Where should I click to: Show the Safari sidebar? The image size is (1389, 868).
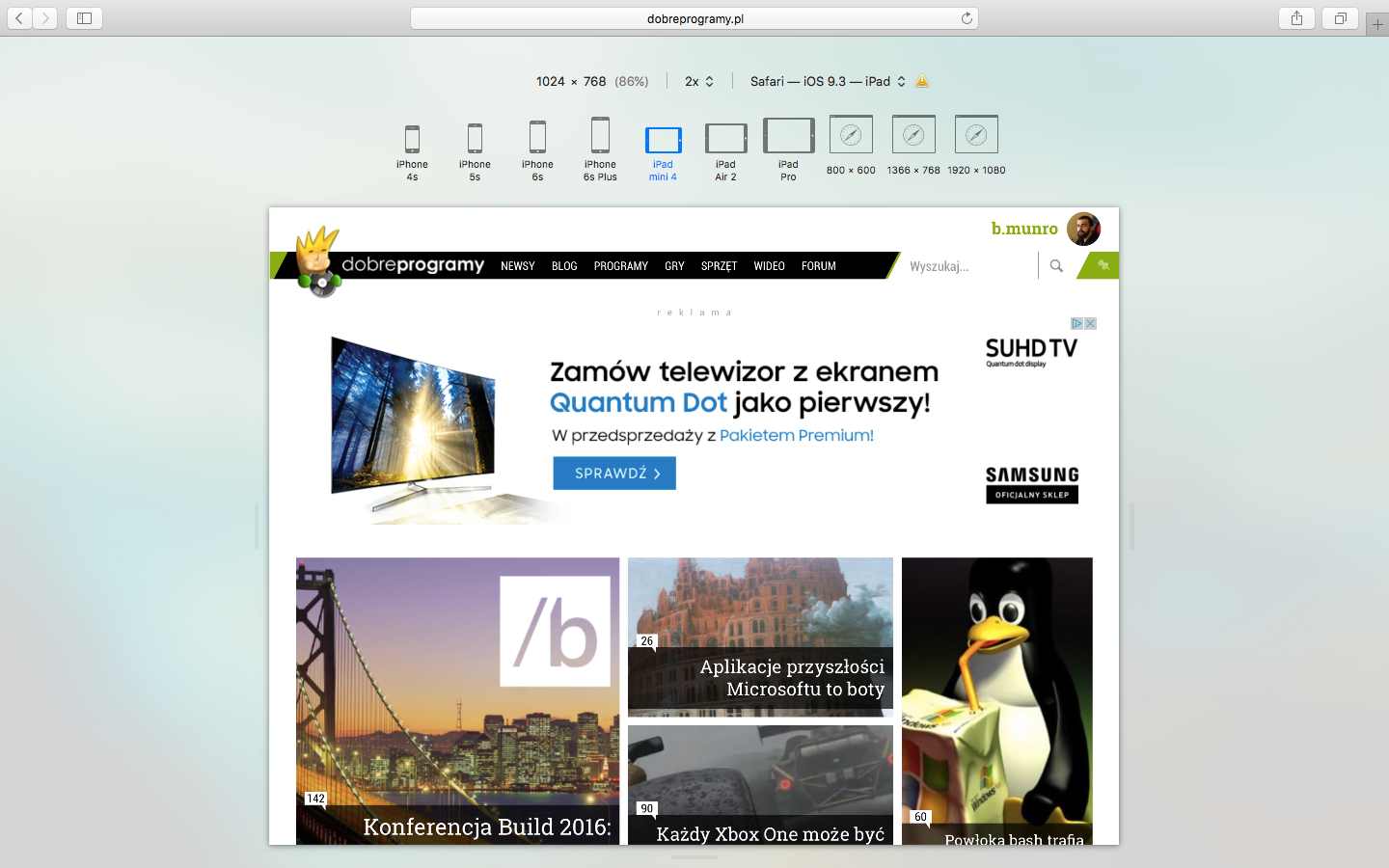84,18
